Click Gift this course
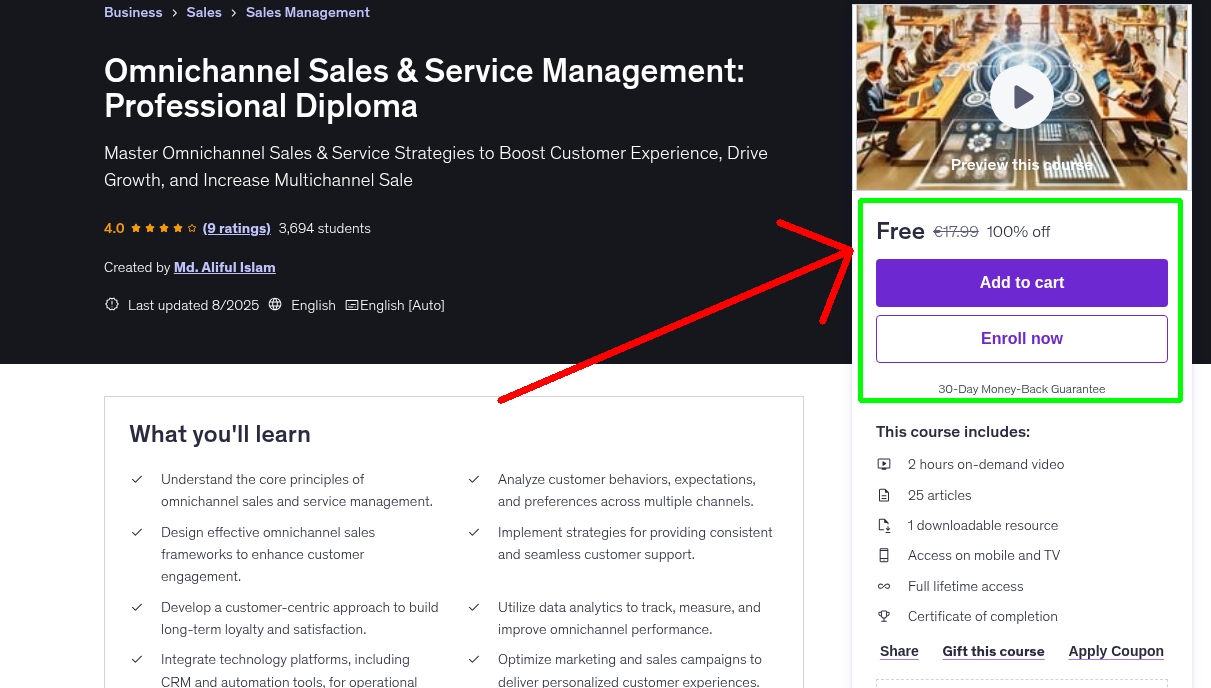1211x688 pixels. pyautogui.click(x=993, y=651)
